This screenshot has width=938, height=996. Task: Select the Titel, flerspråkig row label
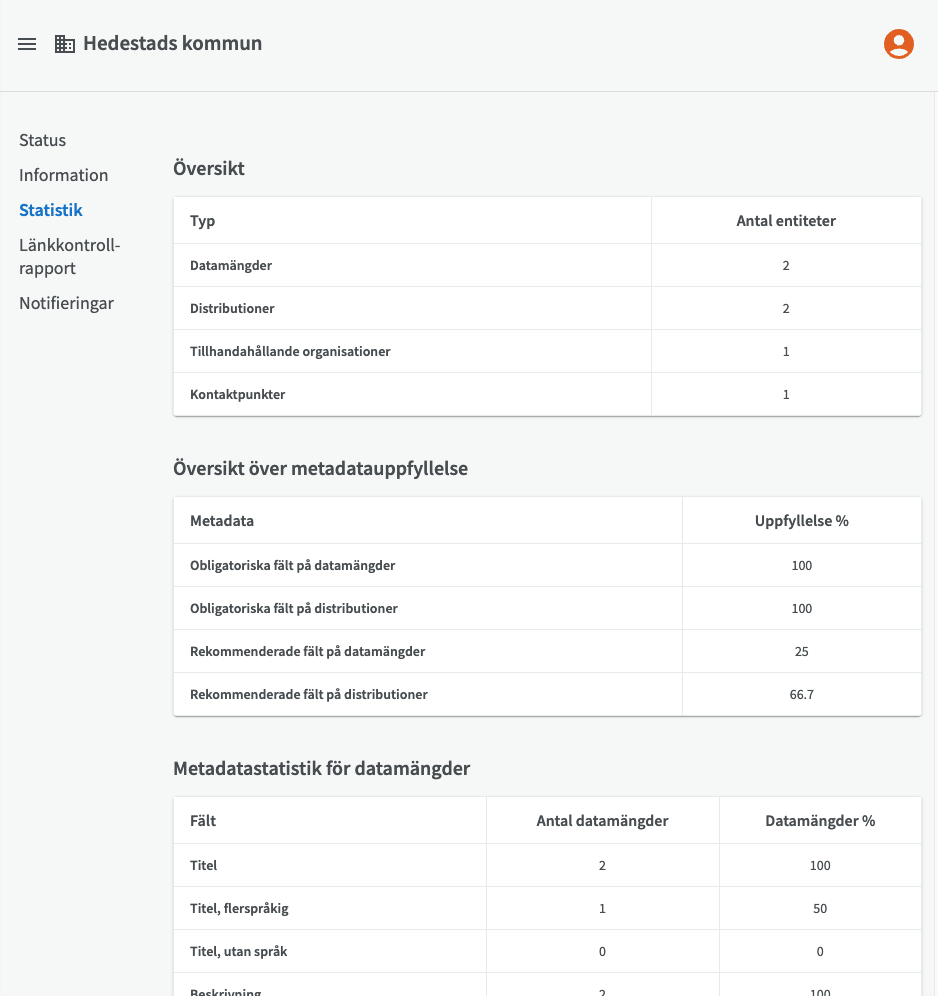tap(239, 909)
